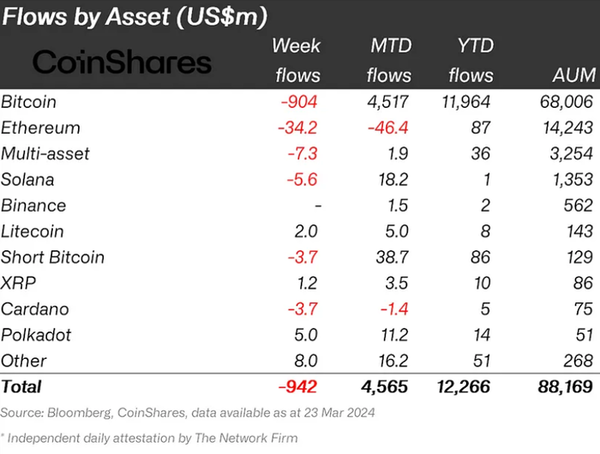Click the Multi-asset row label

click(x=45, y=154)
